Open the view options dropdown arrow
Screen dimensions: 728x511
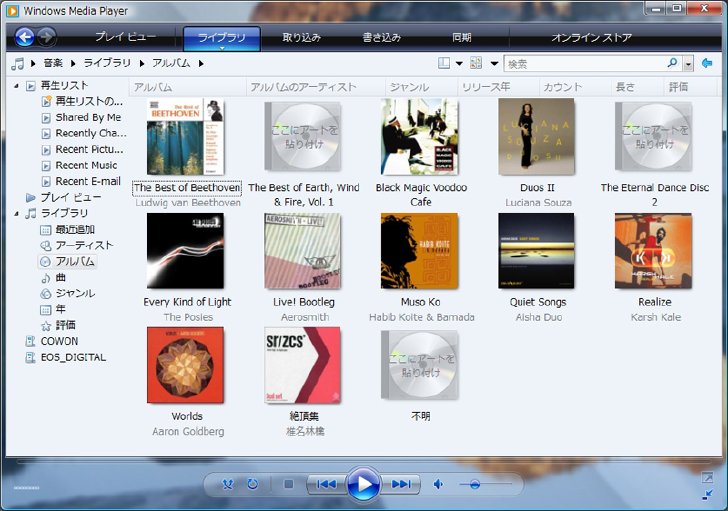point(494,64)
